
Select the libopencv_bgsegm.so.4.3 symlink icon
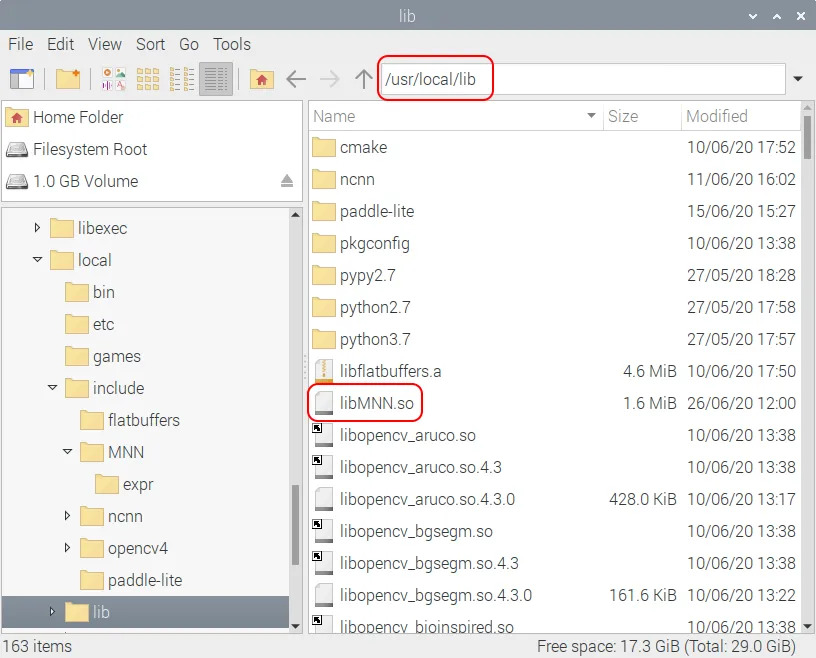pyautogui.click(x=323, y=563)
